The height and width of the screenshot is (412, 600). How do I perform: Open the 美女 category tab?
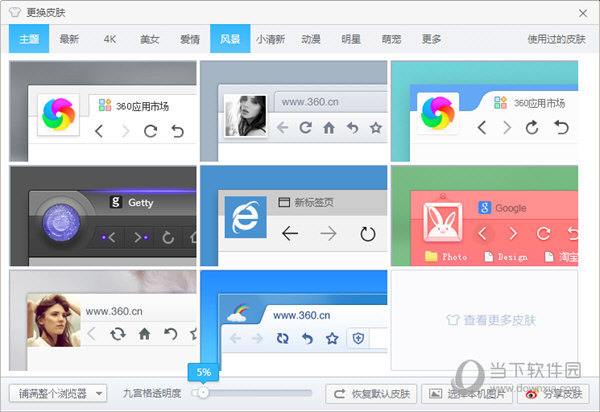[x=150, y=39]
